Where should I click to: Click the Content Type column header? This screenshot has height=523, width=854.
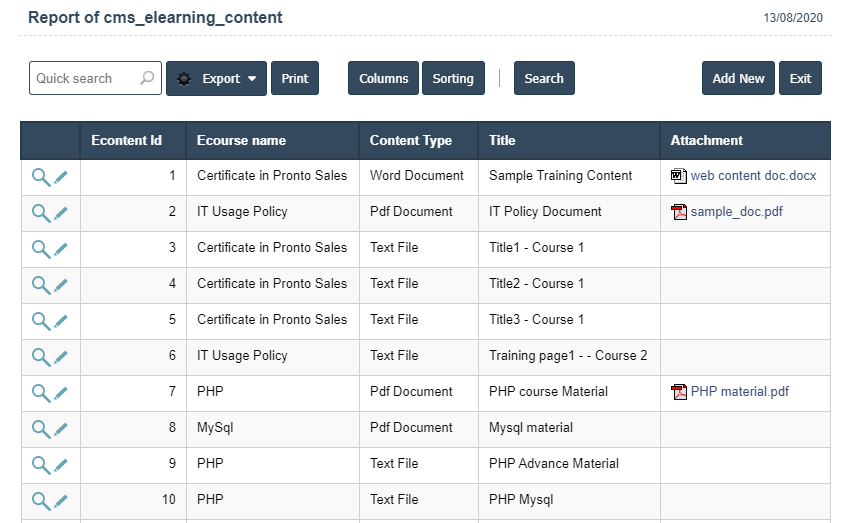click(410, 141)
